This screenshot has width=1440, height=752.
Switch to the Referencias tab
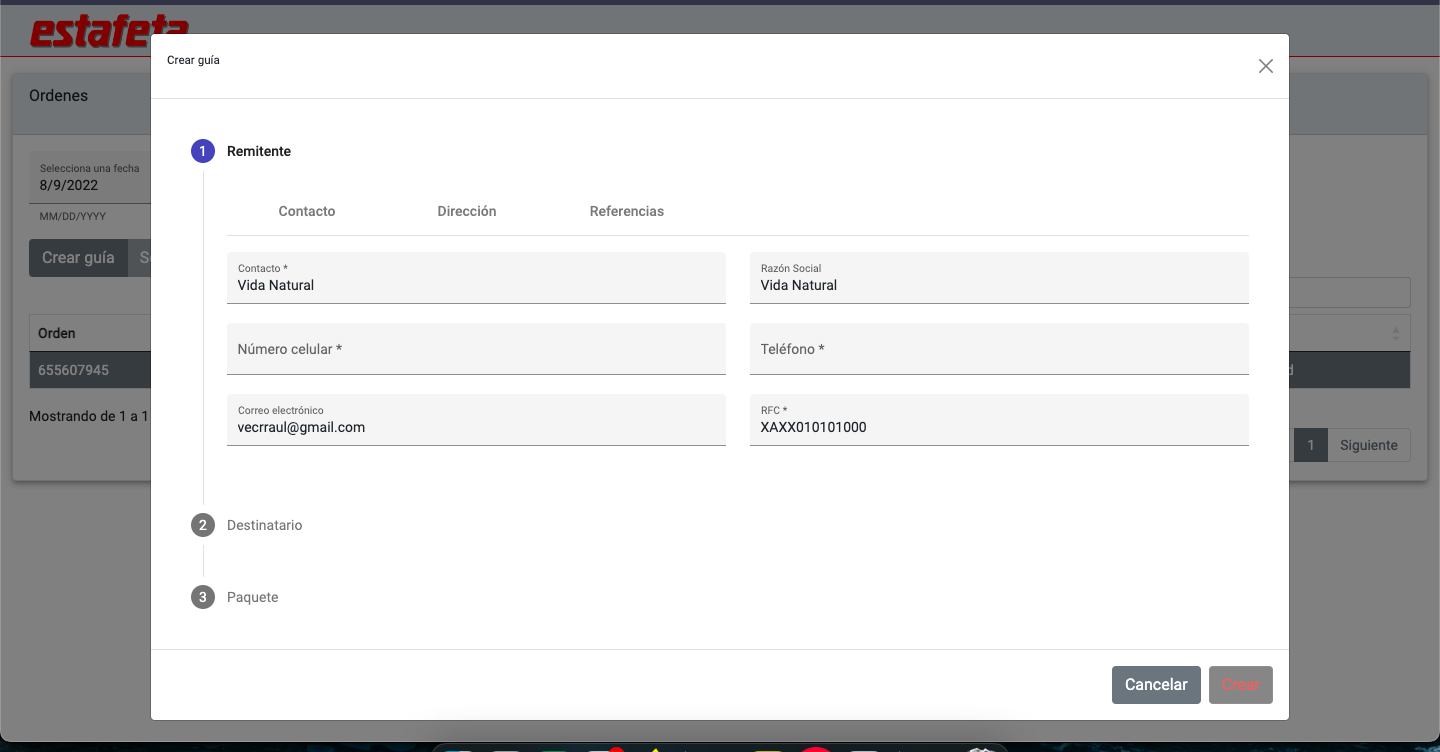click(x=627, y=211)
